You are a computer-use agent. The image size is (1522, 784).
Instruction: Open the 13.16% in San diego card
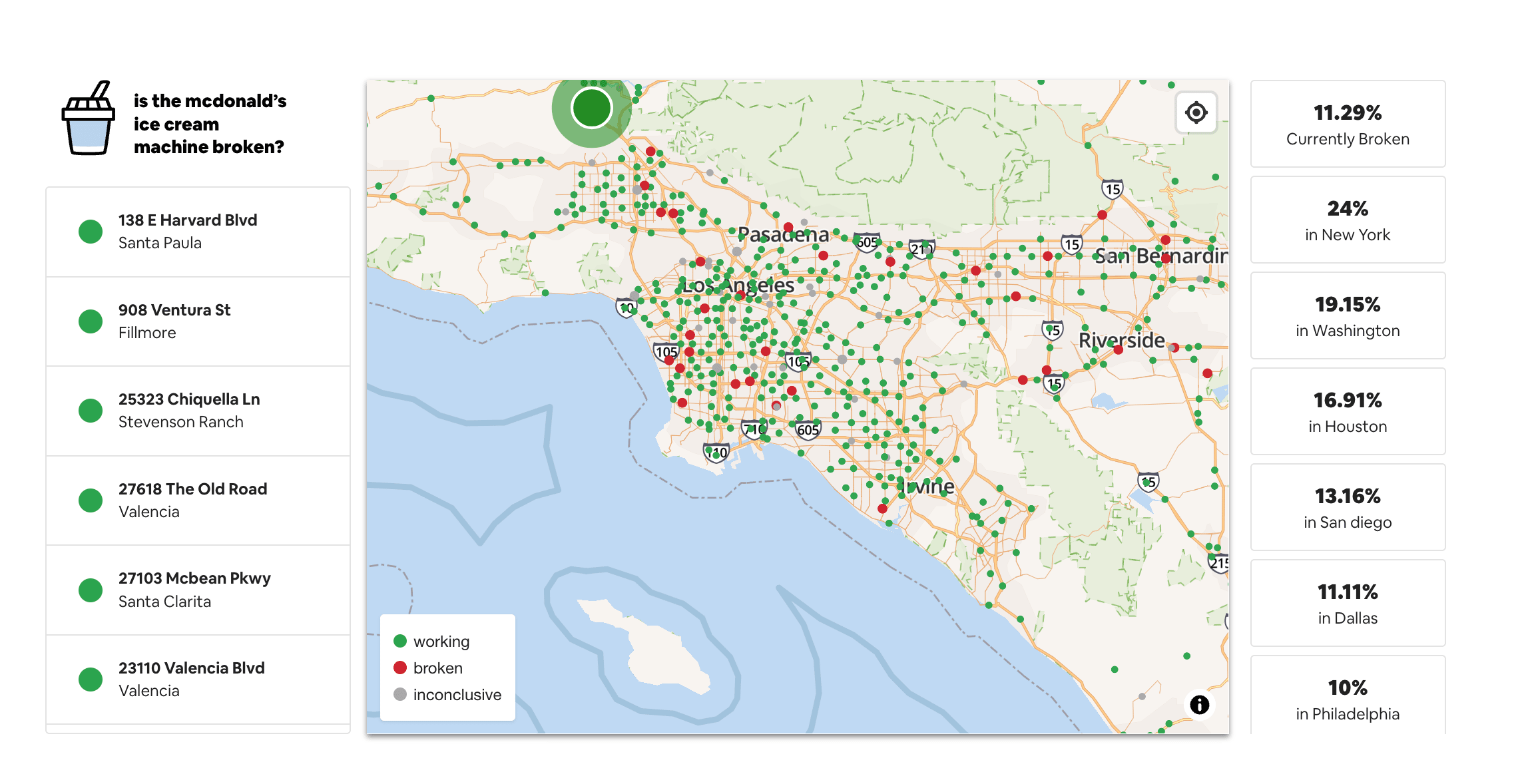(1348, 507)
